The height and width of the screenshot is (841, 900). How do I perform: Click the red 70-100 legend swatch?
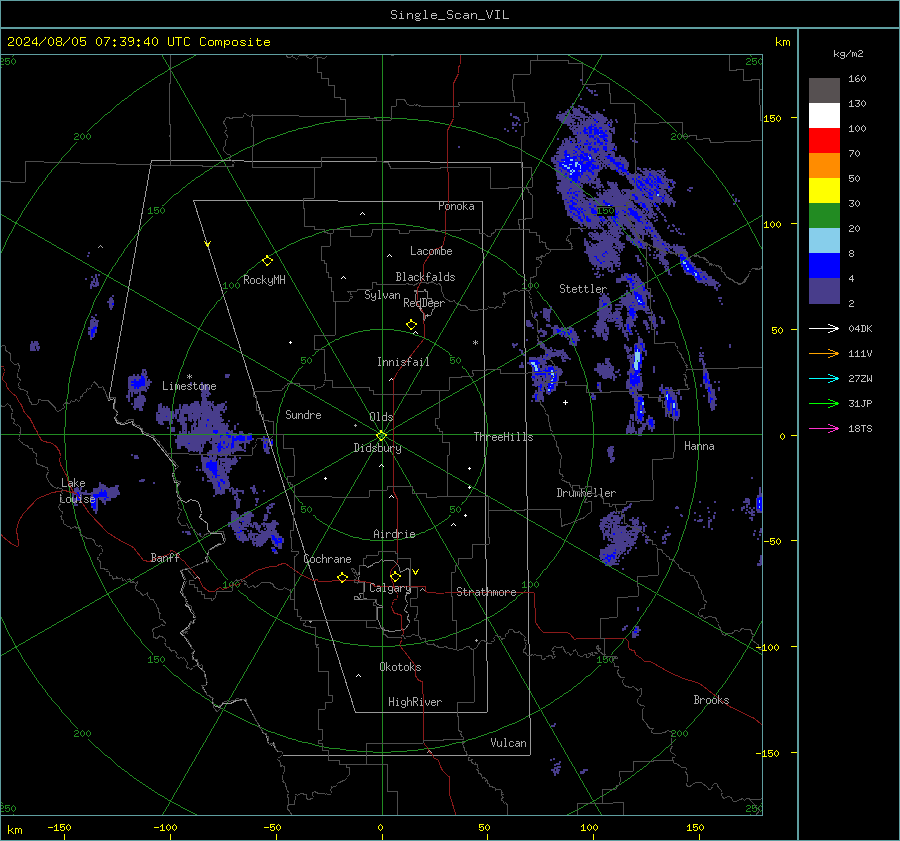click(x=824, y=141)
